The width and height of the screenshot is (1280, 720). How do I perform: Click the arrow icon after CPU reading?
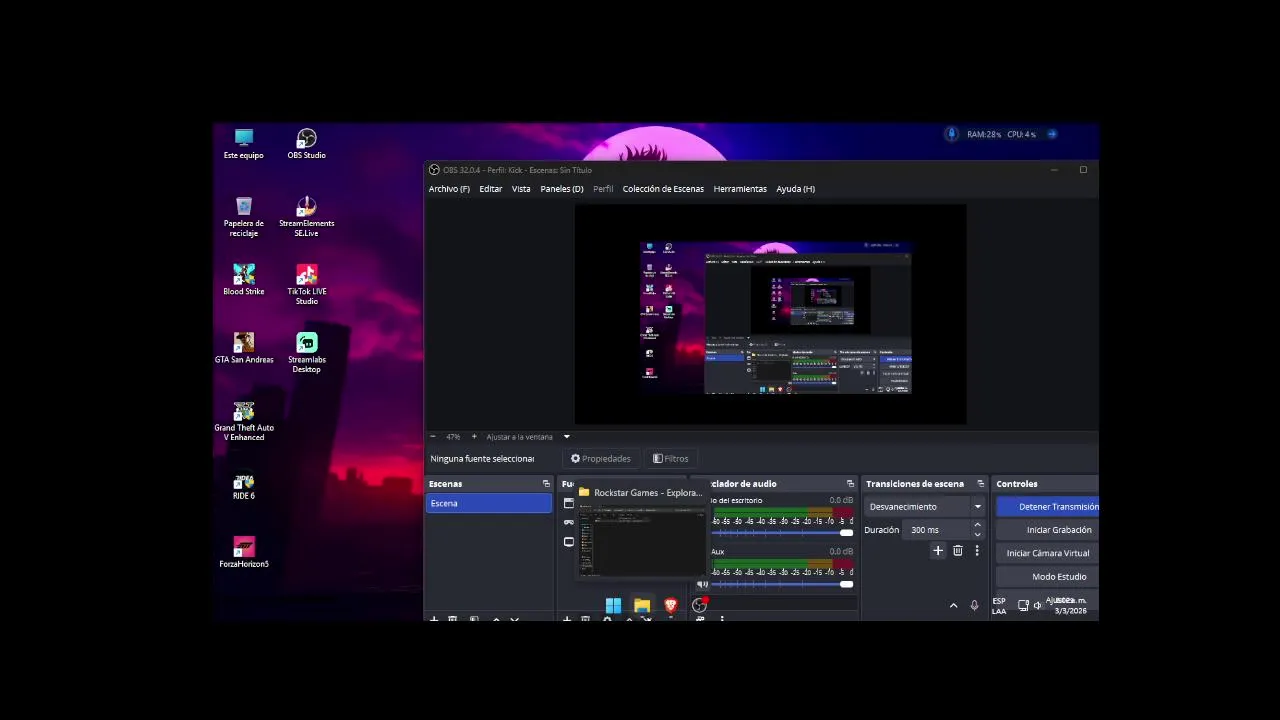point(1051,134)
